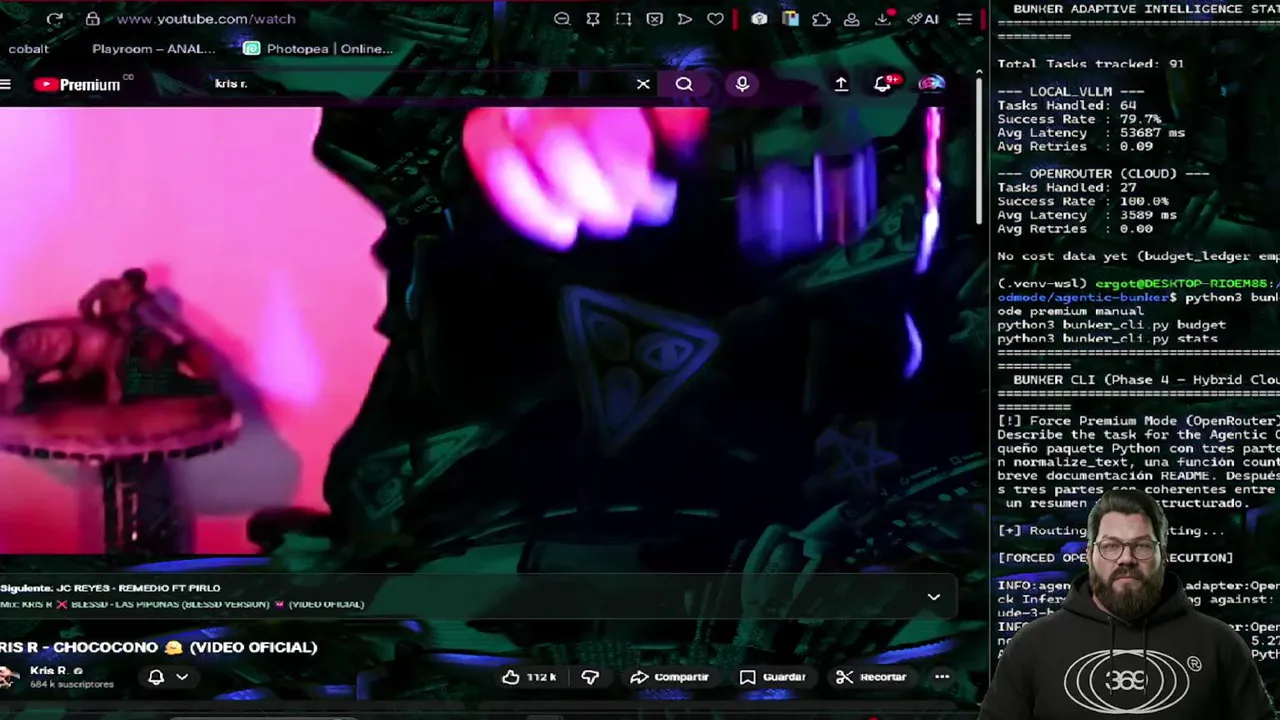This screenshot has width=1280, height=720.
Task: Dislike the video
Action: coord(590,677)
